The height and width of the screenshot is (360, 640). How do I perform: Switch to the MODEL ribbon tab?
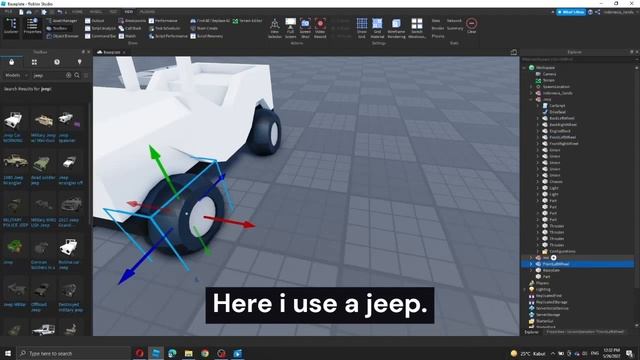point(96,12)
